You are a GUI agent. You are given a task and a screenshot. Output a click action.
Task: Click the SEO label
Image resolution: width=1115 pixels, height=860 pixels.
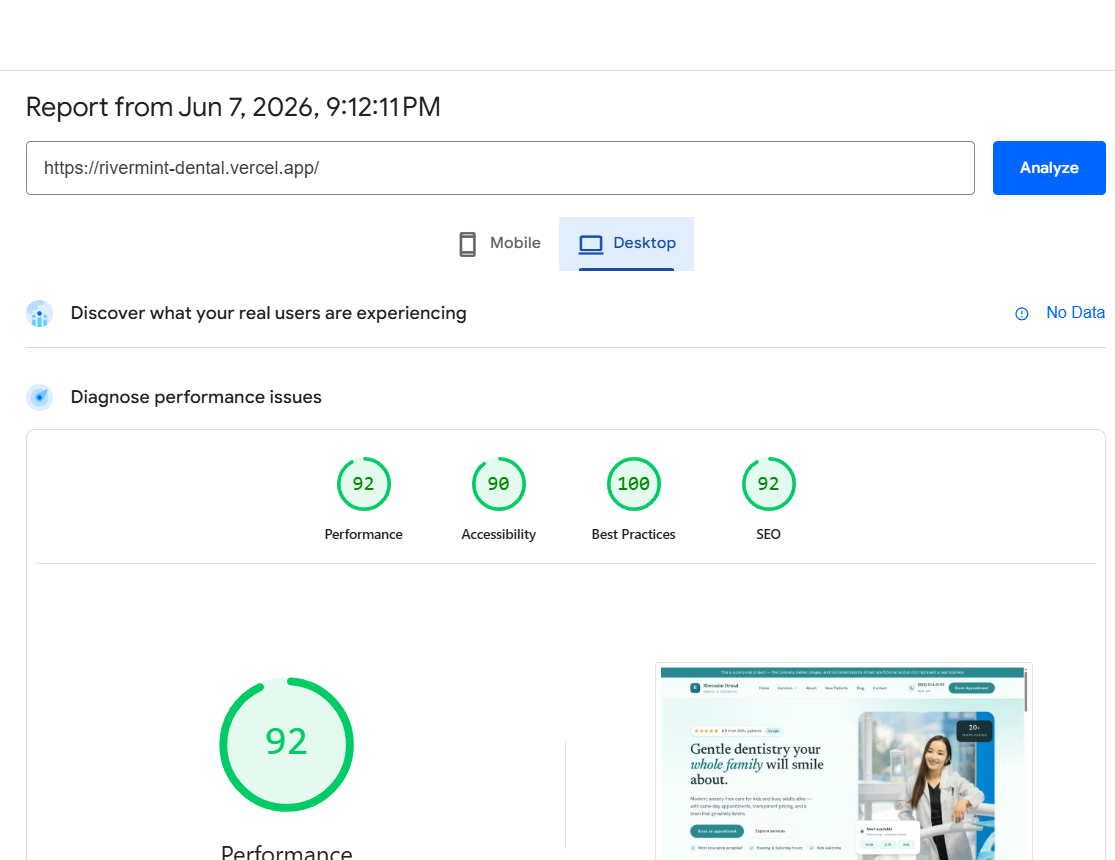point(768,534)
